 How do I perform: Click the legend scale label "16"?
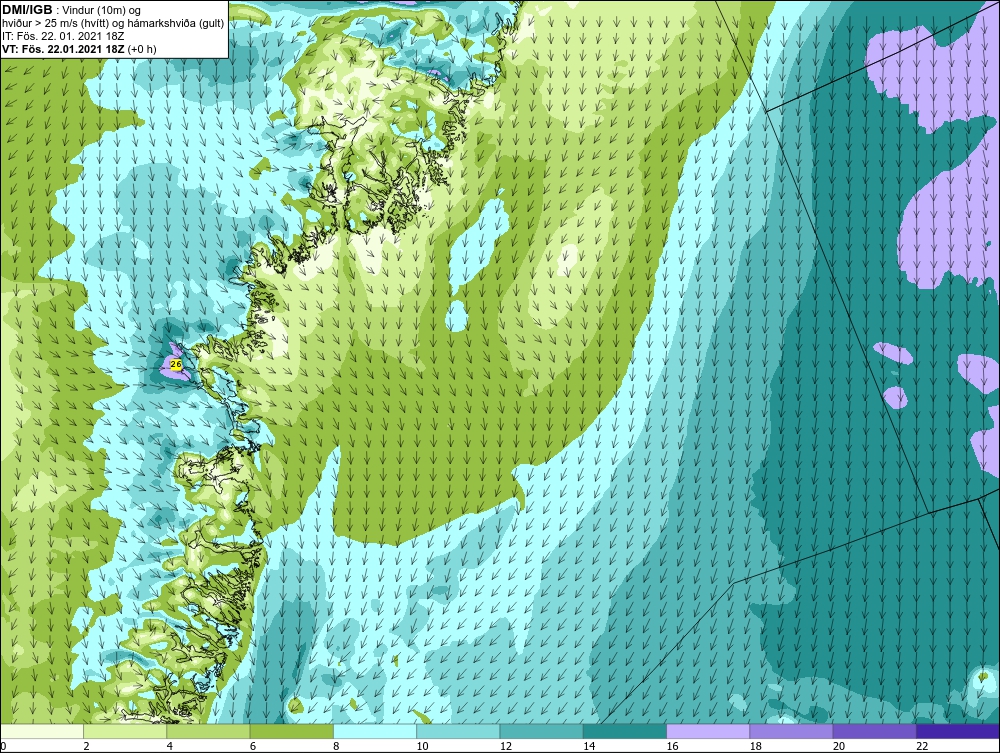click(x=672, y=747)
